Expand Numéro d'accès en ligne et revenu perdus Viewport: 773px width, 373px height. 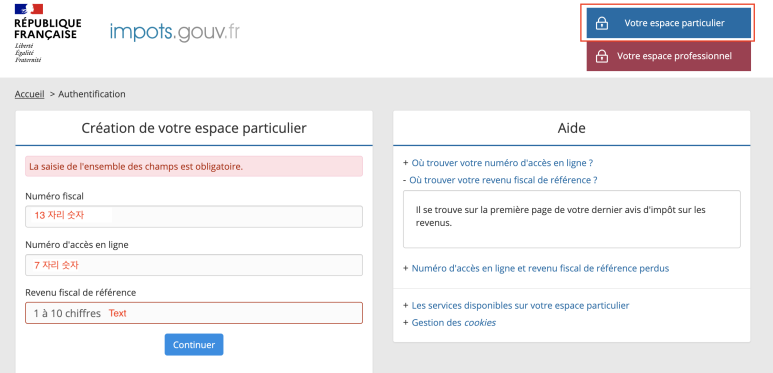pos(540,269)
